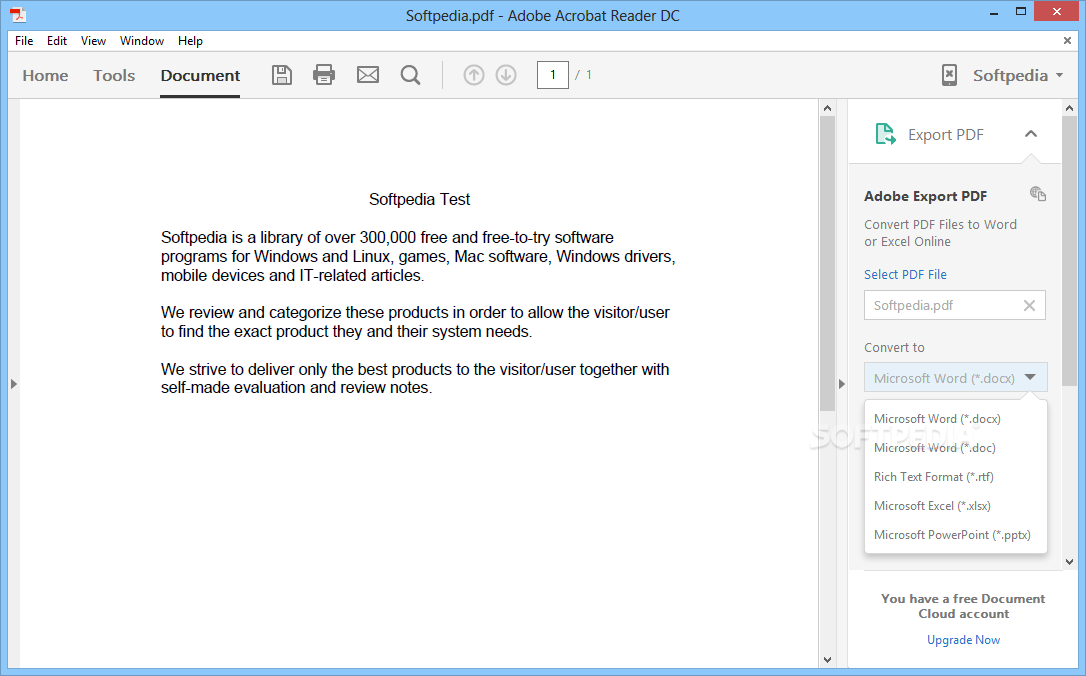
Task: Click right panel scrollbar down arrow
Action: click(1069, 562)
